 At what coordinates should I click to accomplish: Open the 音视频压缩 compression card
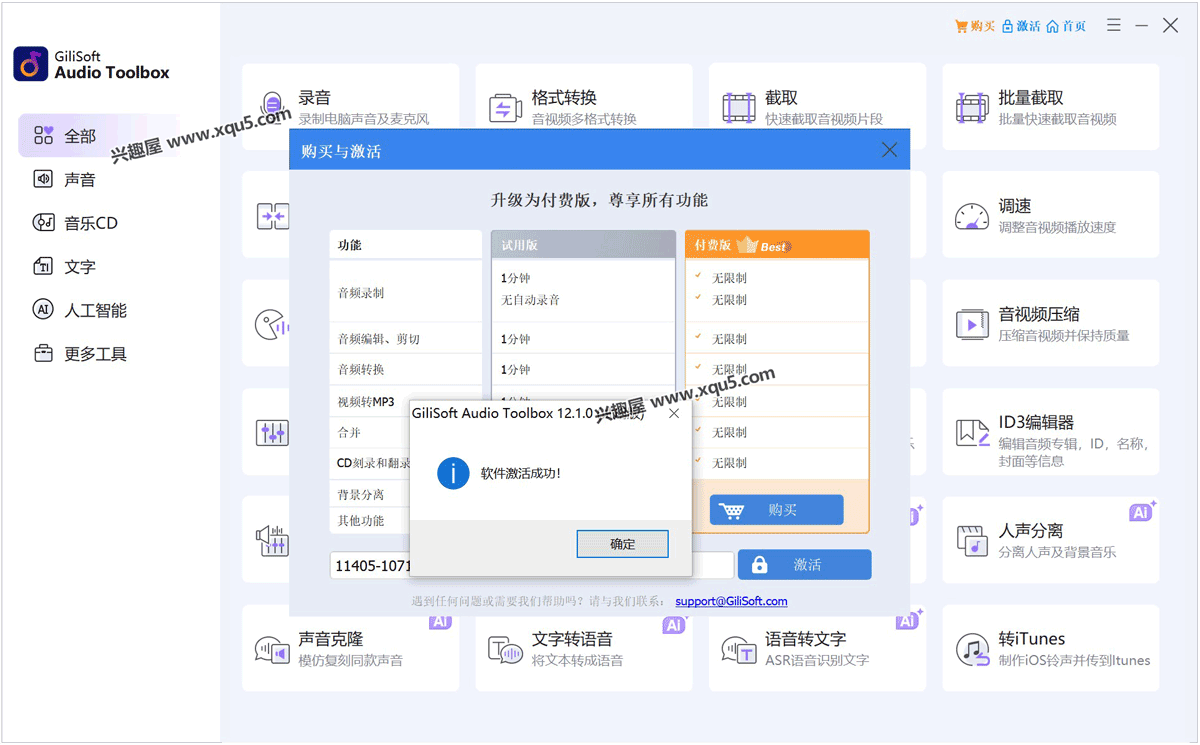click(1051, 323)
